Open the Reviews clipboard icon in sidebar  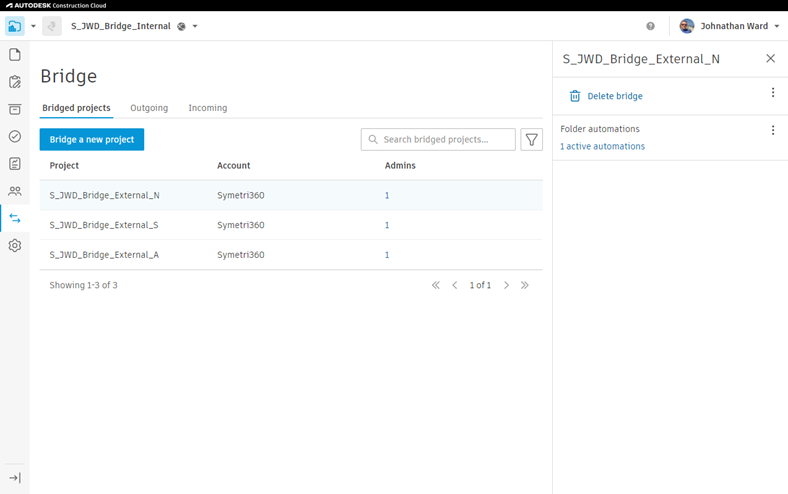[x=15, y=82]
